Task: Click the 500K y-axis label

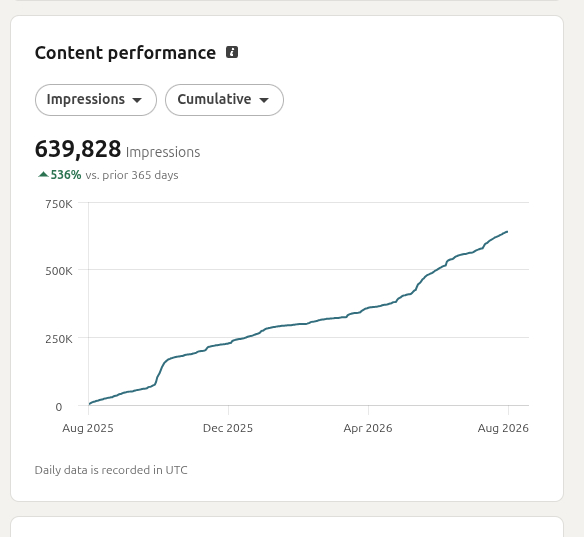Action: coord(59,271)
